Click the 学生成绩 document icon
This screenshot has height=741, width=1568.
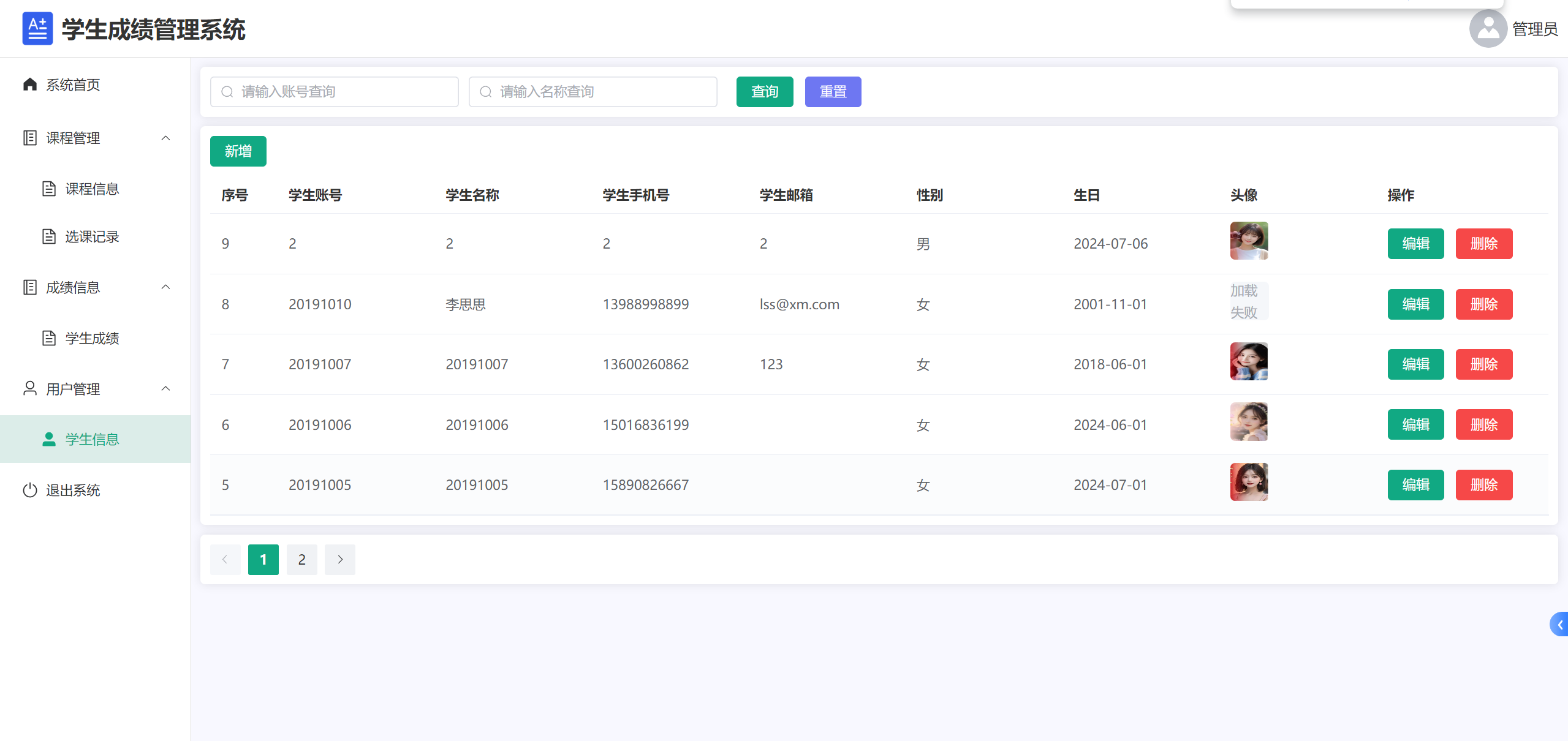[x=49, y=338]
